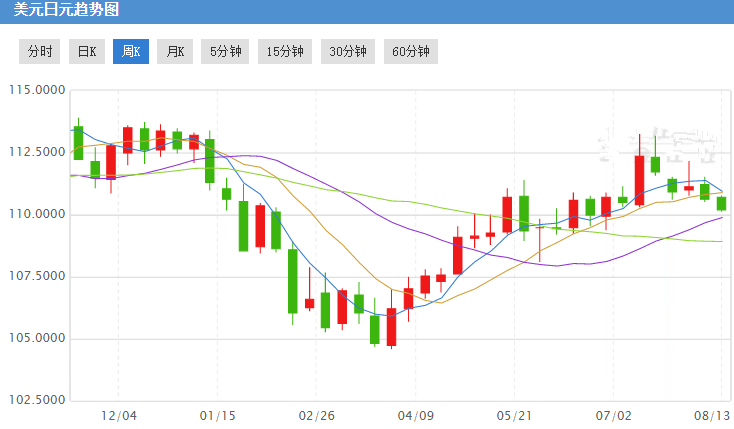Select the 30分钟 interval button
734x429 pixels.
[x=348, y=52]
